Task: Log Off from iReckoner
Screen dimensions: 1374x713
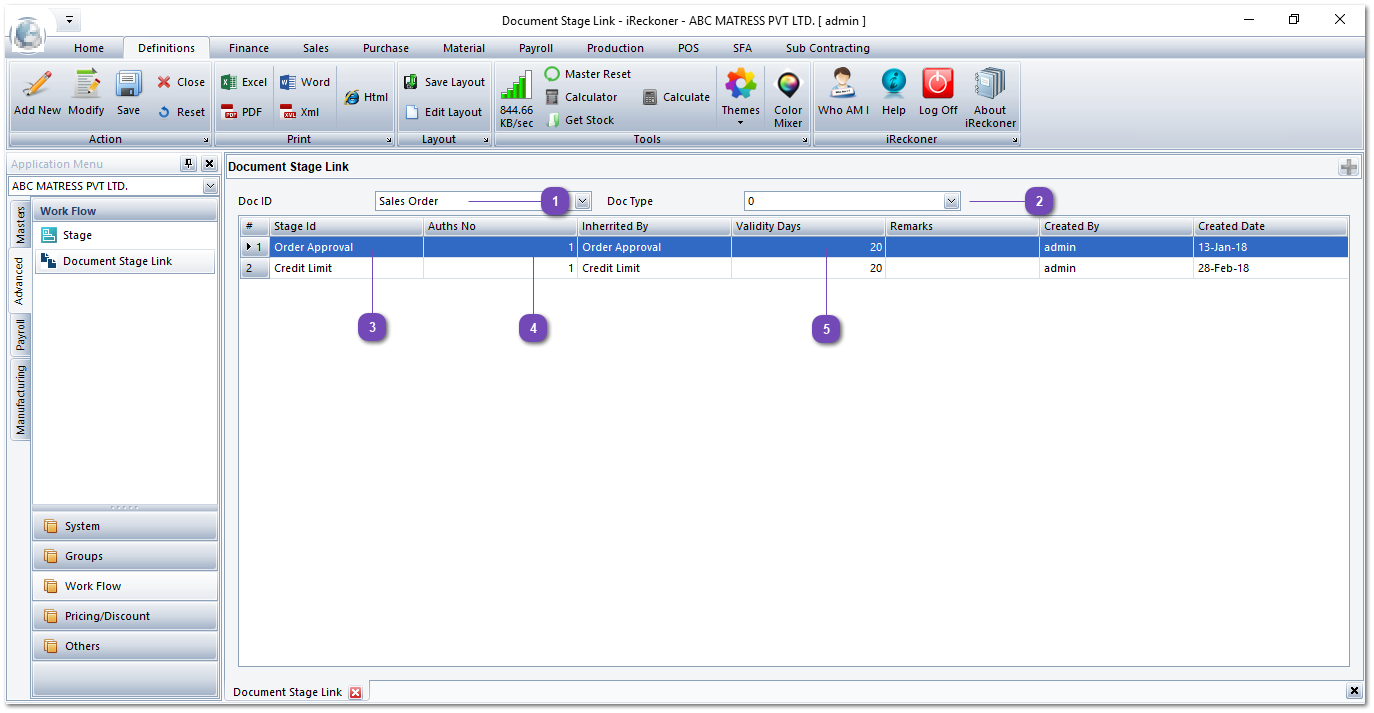Action: click(x=937, y=95)
